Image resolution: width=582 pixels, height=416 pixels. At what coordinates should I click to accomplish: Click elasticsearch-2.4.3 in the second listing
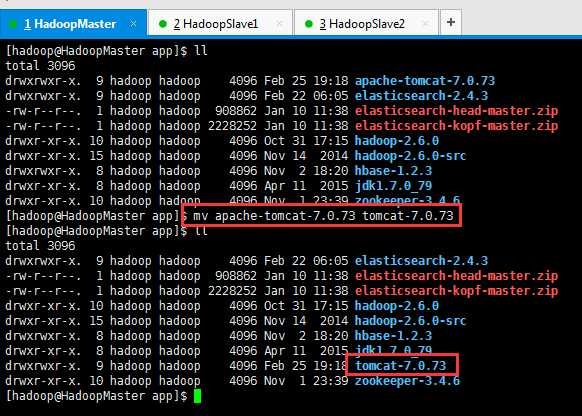click(421, 261)
